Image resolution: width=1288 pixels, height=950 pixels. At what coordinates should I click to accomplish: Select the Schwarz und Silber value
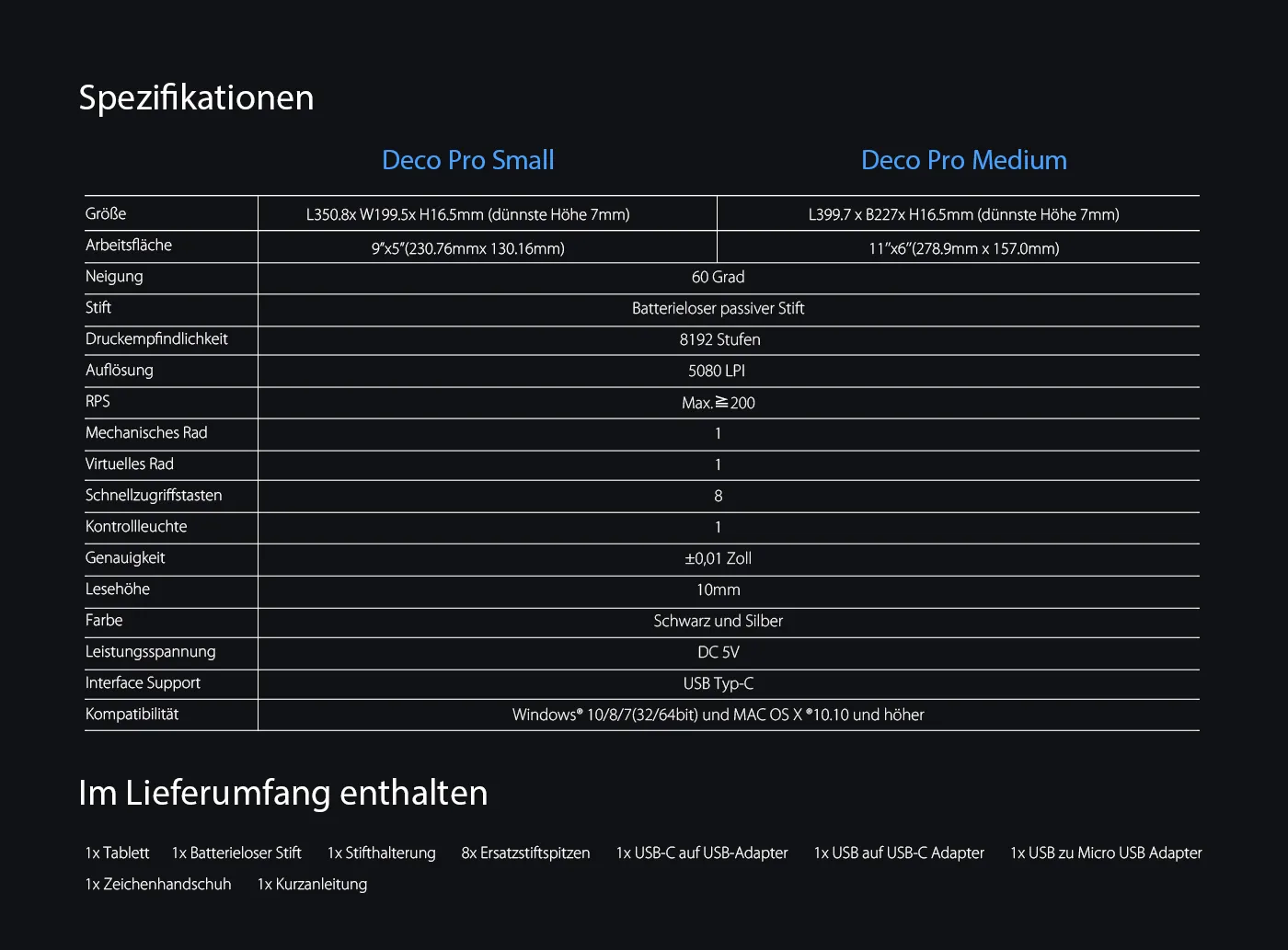718,621
